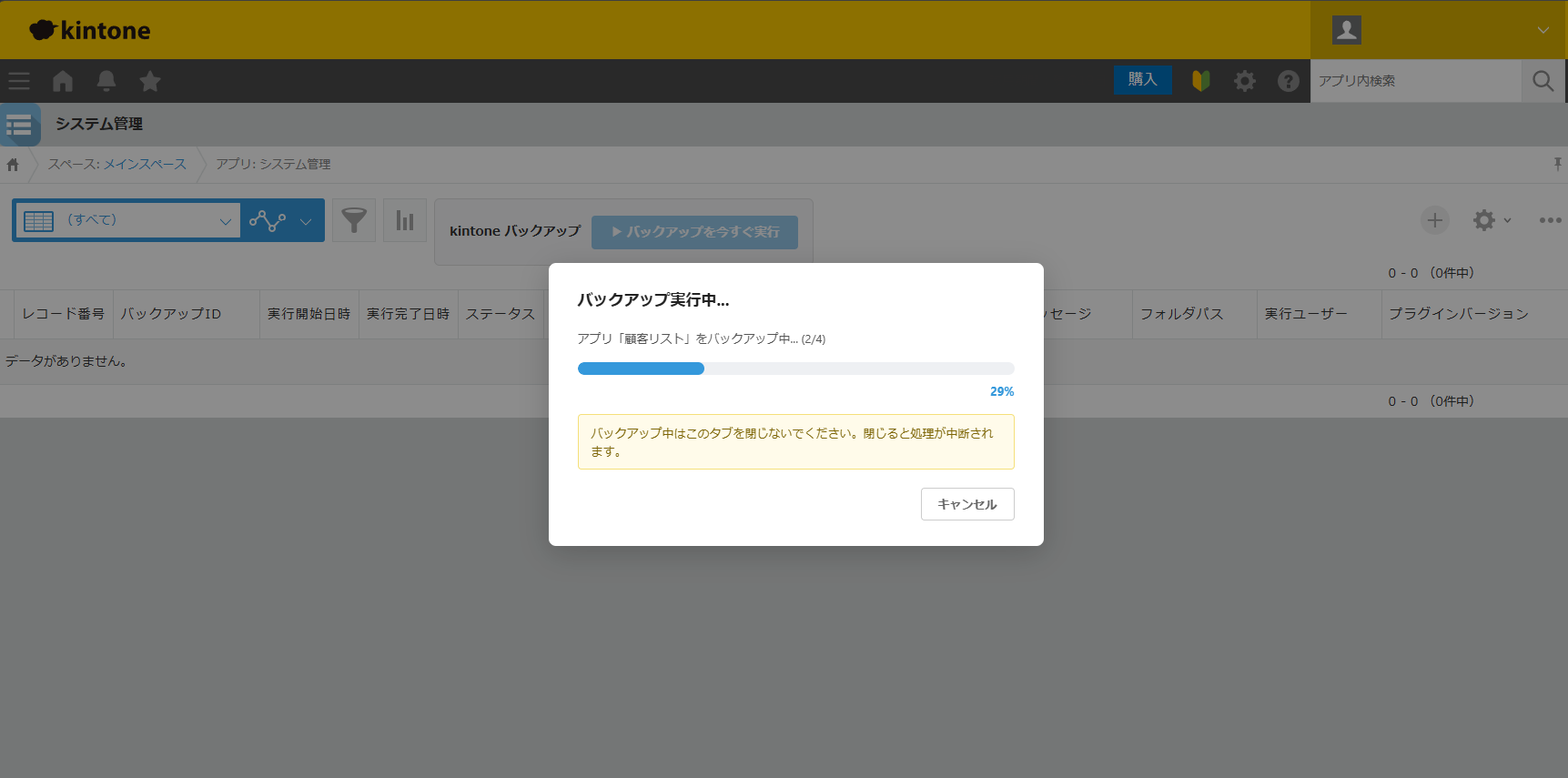Click the システム管理 app list icon
The image size is (1568, 778).
19,125
